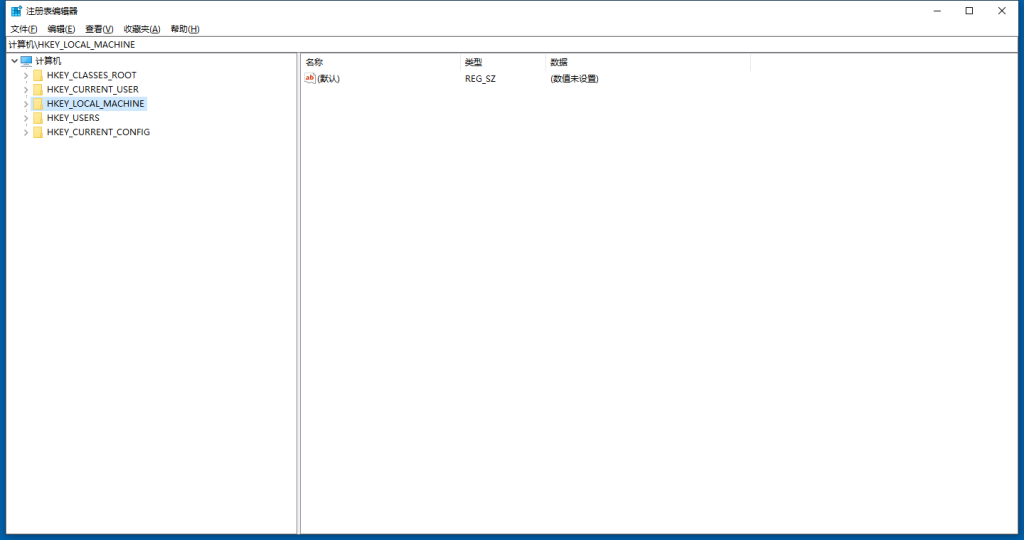Open the 查看(V) menu
Screen dimensions: 1024x540
pyautogui.click(x=99, y=29)
